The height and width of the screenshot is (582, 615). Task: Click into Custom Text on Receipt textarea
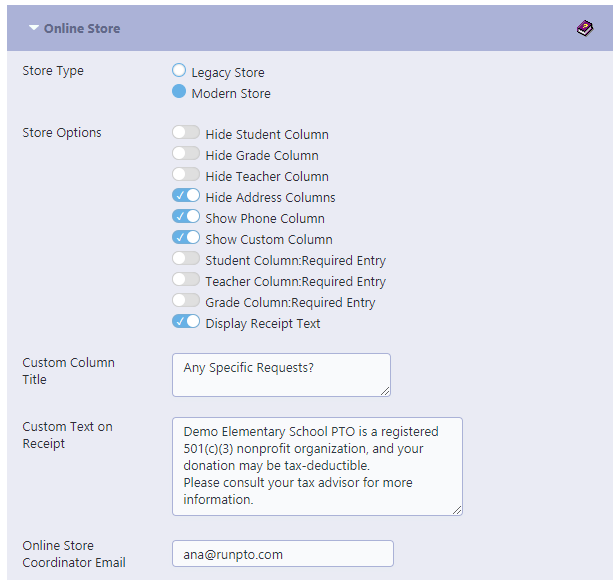[x=317, y=466]
